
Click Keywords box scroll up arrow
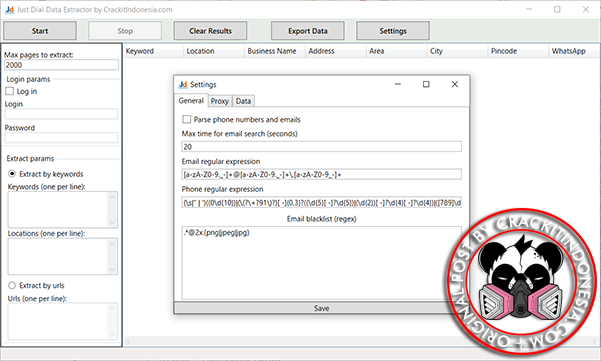point(112,197)
